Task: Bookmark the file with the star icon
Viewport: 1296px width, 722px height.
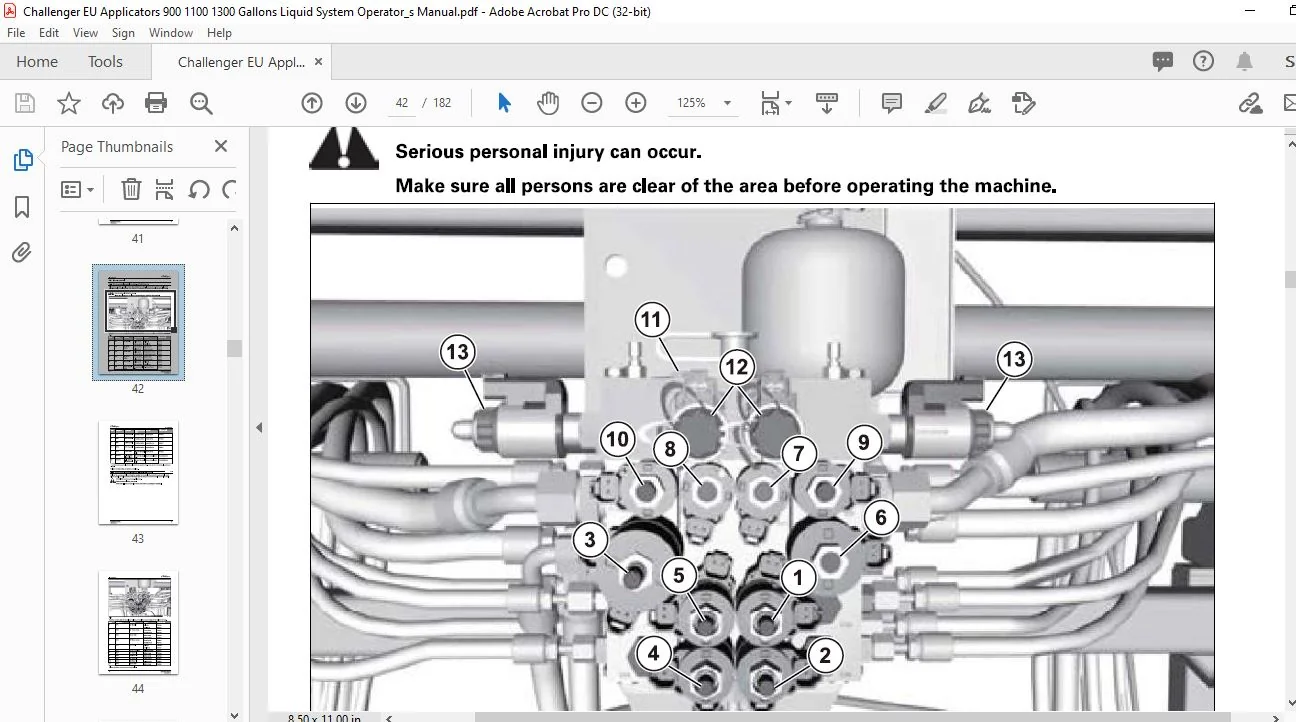Action: 68,103
